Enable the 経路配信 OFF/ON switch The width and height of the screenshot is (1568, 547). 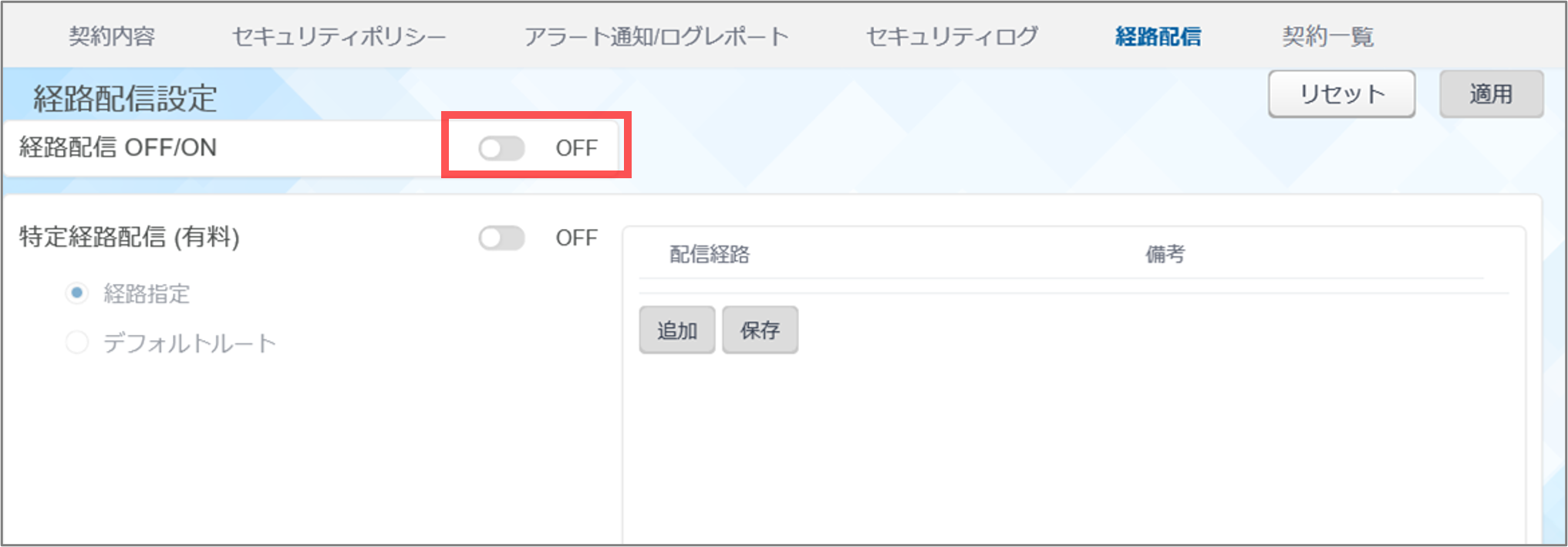(502, 148)
